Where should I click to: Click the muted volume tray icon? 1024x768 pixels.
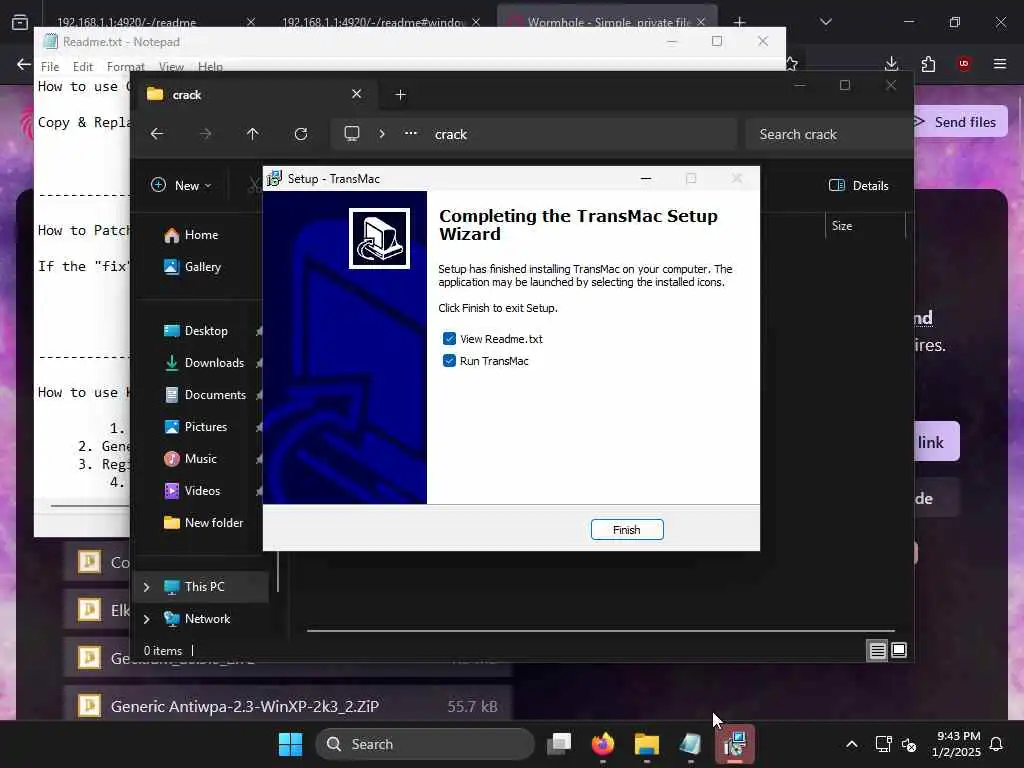pos(909,744)
